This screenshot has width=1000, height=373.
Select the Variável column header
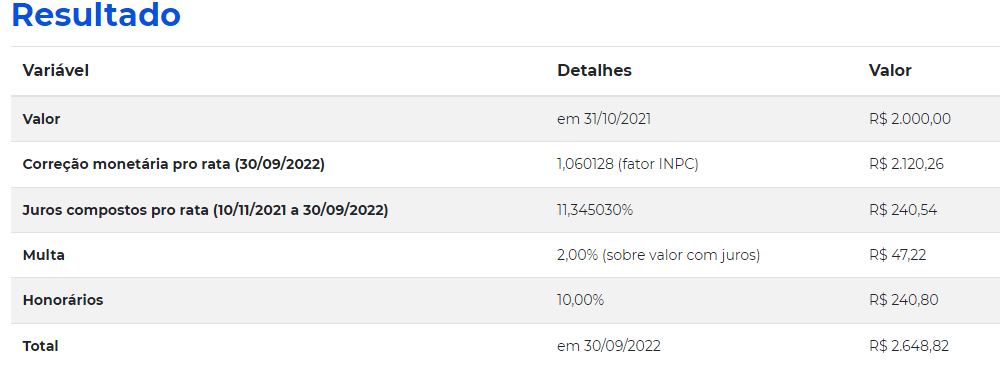[55, 71]
